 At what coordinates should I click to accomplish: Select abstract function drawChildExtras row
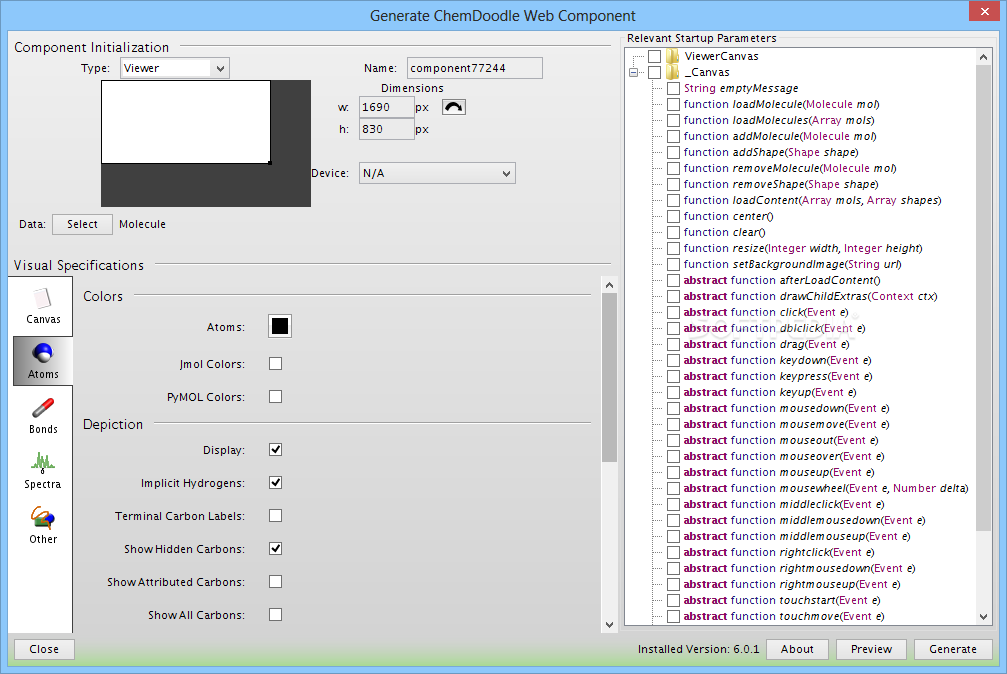pyautogui.click(x=810, y=296)
